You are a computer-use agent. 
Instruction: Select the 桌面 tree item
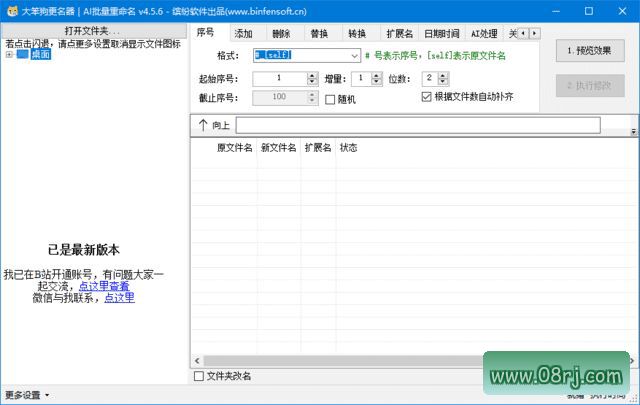pyautogui.click(x=41, y=54)
